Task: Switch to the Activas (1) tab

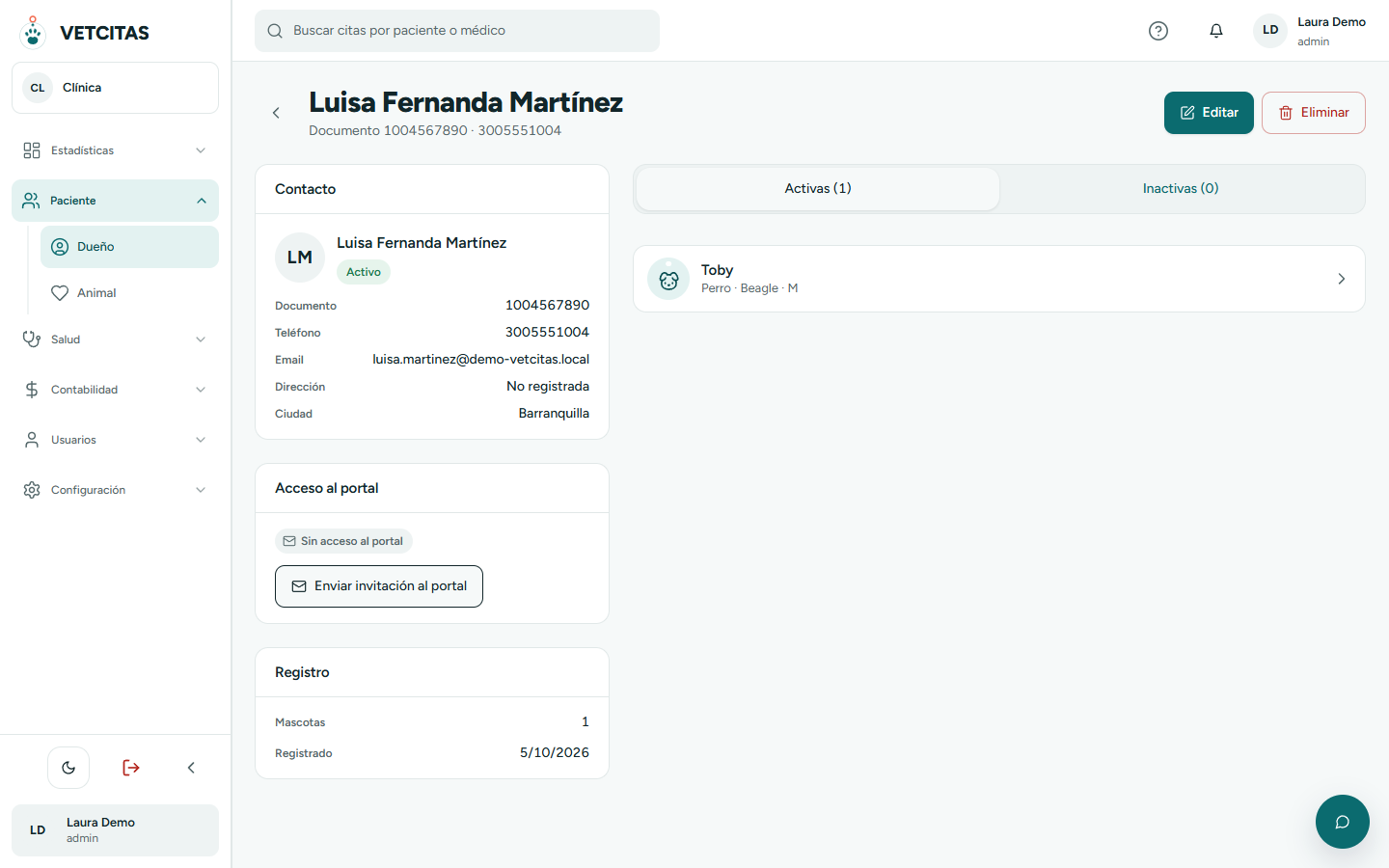Action: tap(818, 189)
